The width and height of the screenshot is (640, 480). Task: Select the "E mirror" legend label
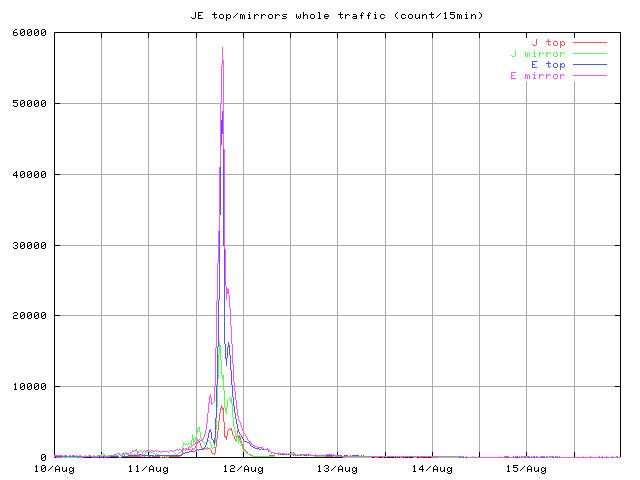click(538, 76)
